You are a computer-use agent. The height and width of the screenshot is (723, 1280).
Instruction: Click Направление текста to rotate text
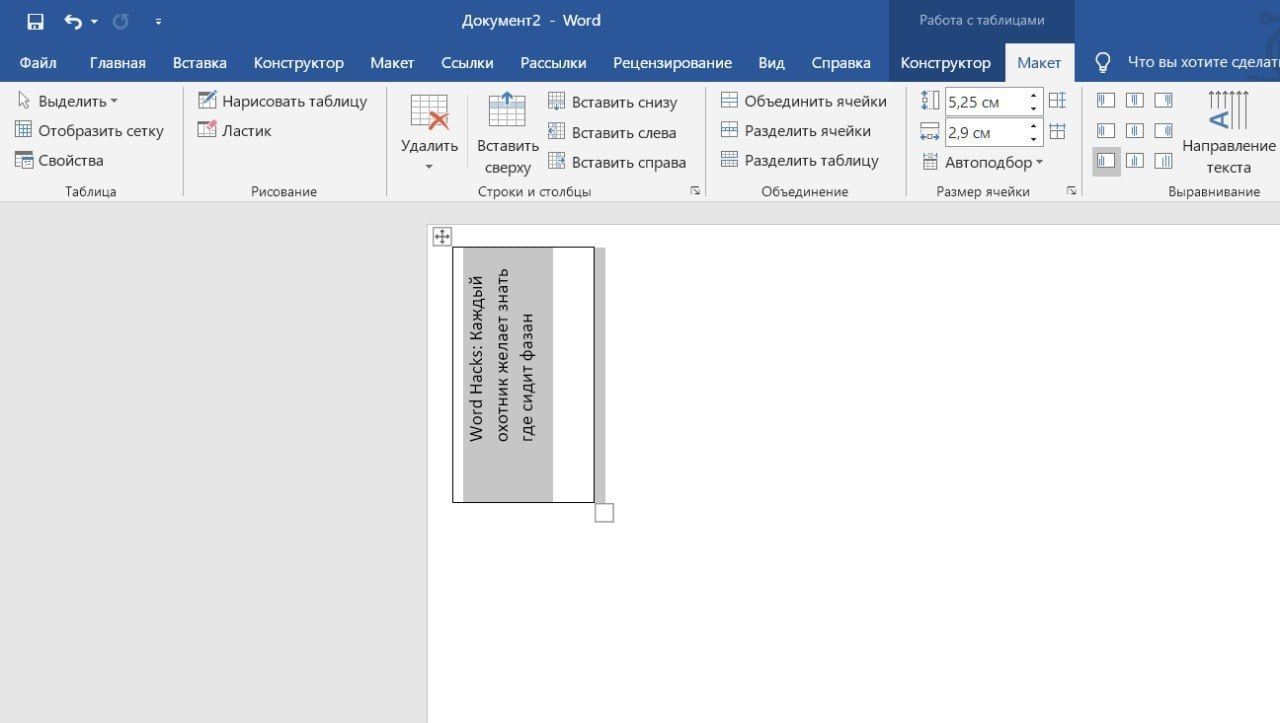coord(1229,132)
